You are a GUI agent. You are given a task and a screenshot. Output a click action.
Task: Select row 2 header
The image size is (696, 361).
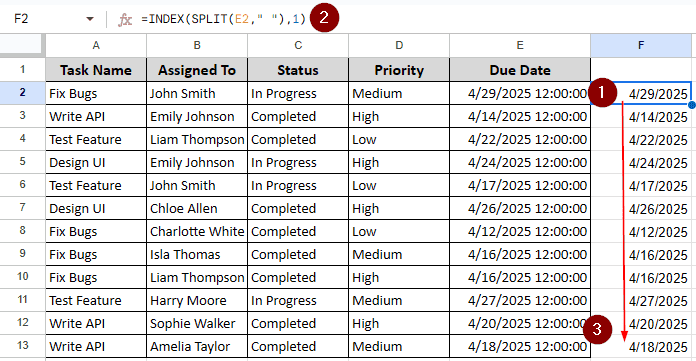(23, 93)
